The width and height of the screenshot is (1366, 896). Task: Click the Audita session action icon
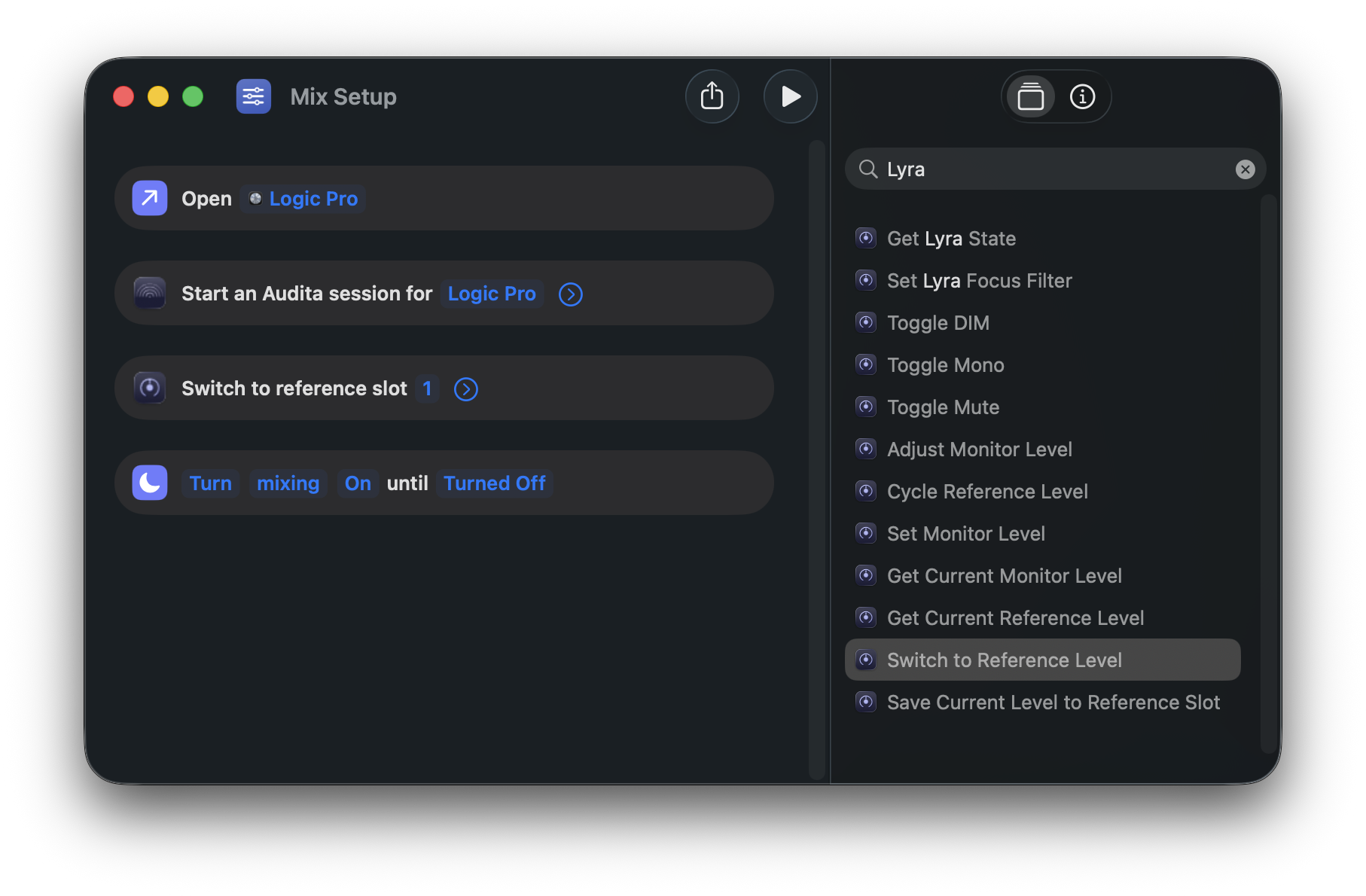(x=150, y=293)
